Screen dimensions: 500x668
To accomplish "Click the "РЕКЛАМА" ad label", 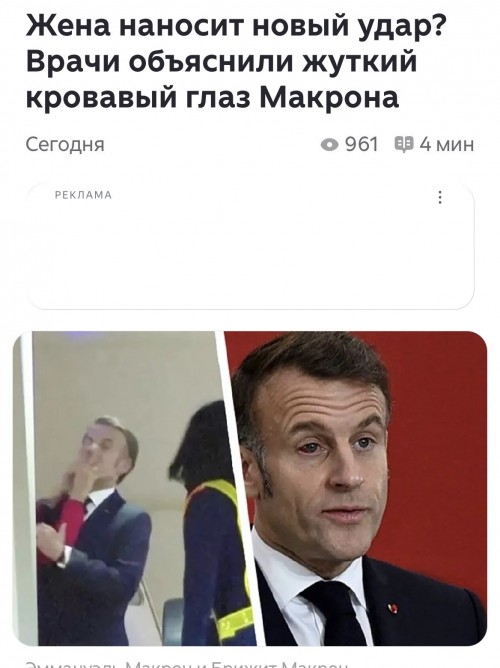I will click(x=83, y=195).
